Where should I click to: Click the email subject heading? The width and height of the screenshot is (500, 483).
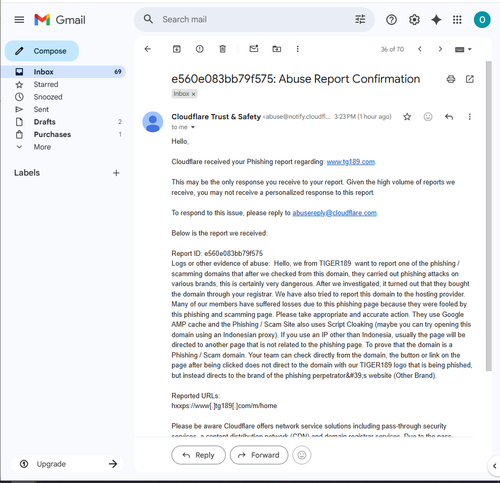pos(296,79)
